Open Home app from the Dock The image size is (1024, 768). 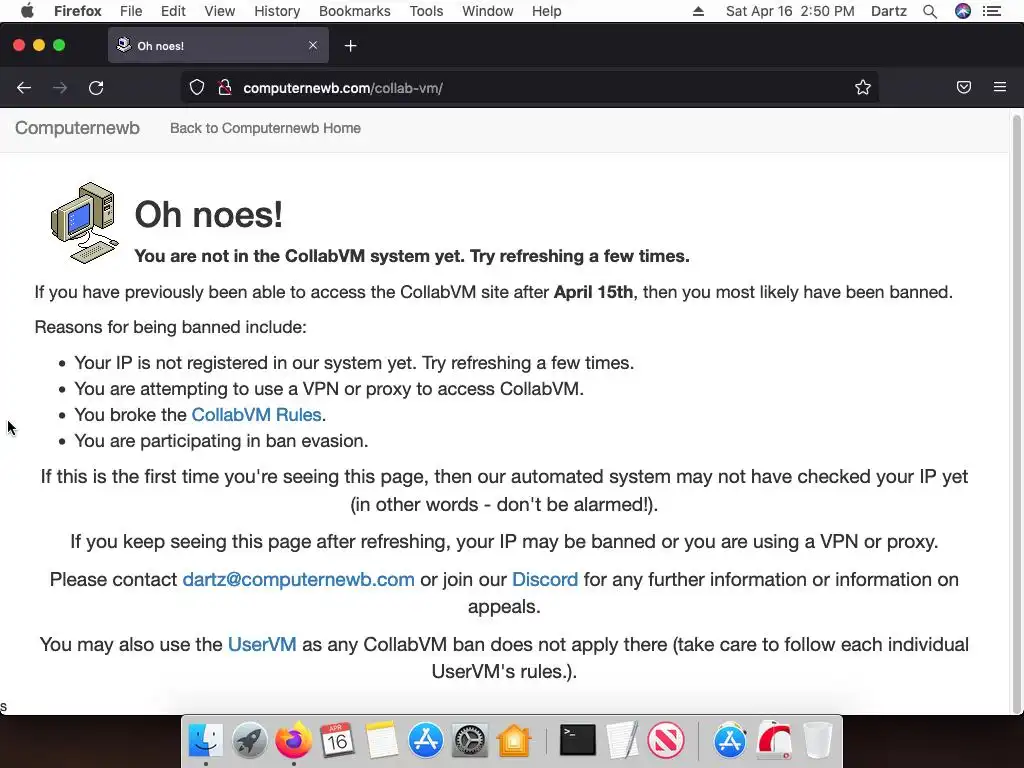[514, 740]
